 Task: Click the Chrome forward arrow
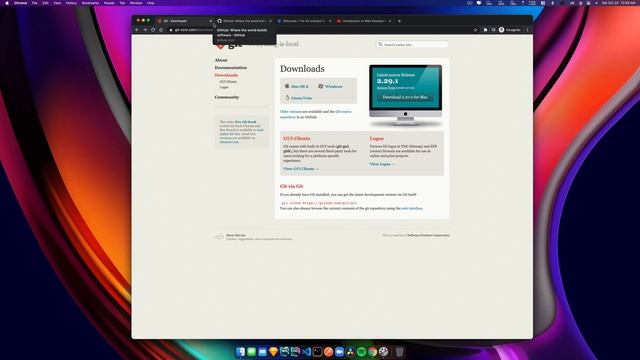[x=144, y=30]
